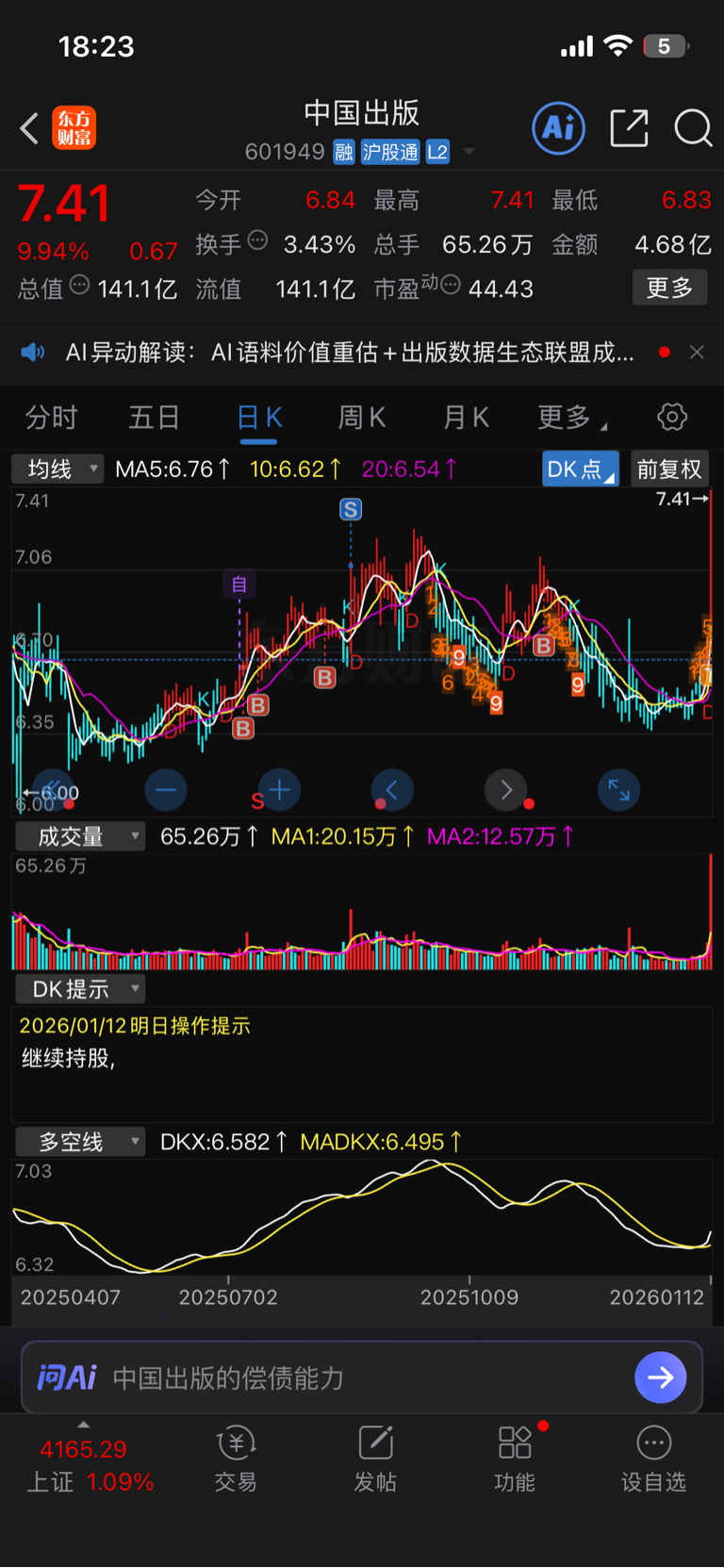
Task: Tap the 继续持股 operation tip text
Action: point(68,1058)
